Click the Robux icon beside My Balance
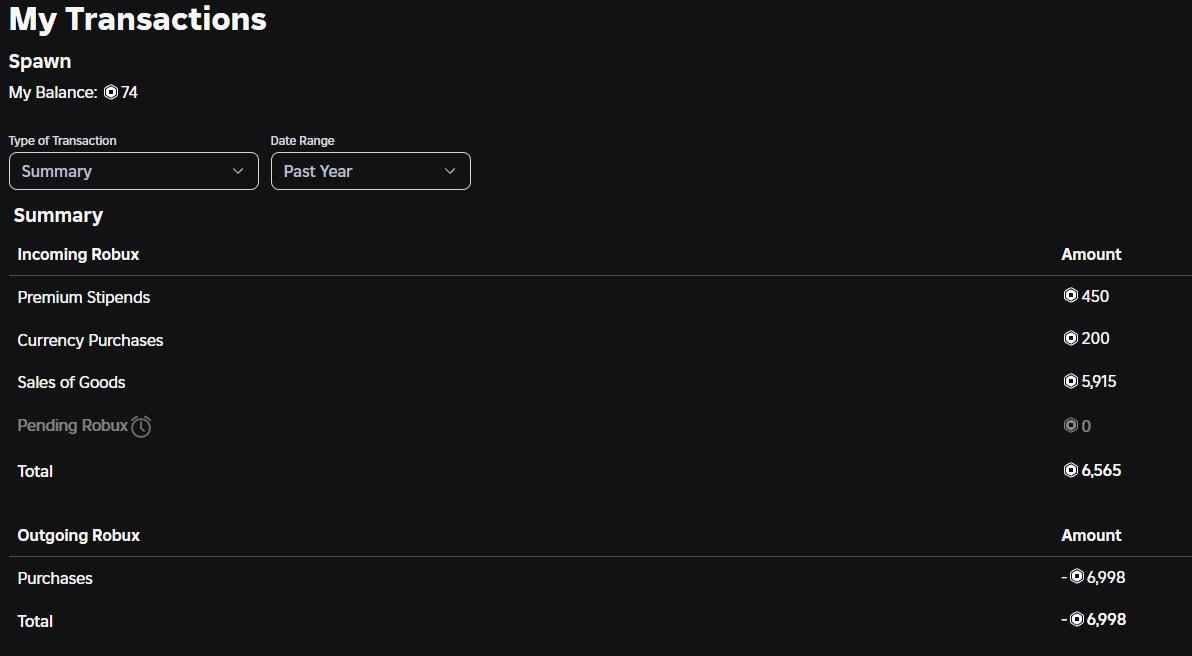This screenshot has width=1192, height=656. click(111, 92)
